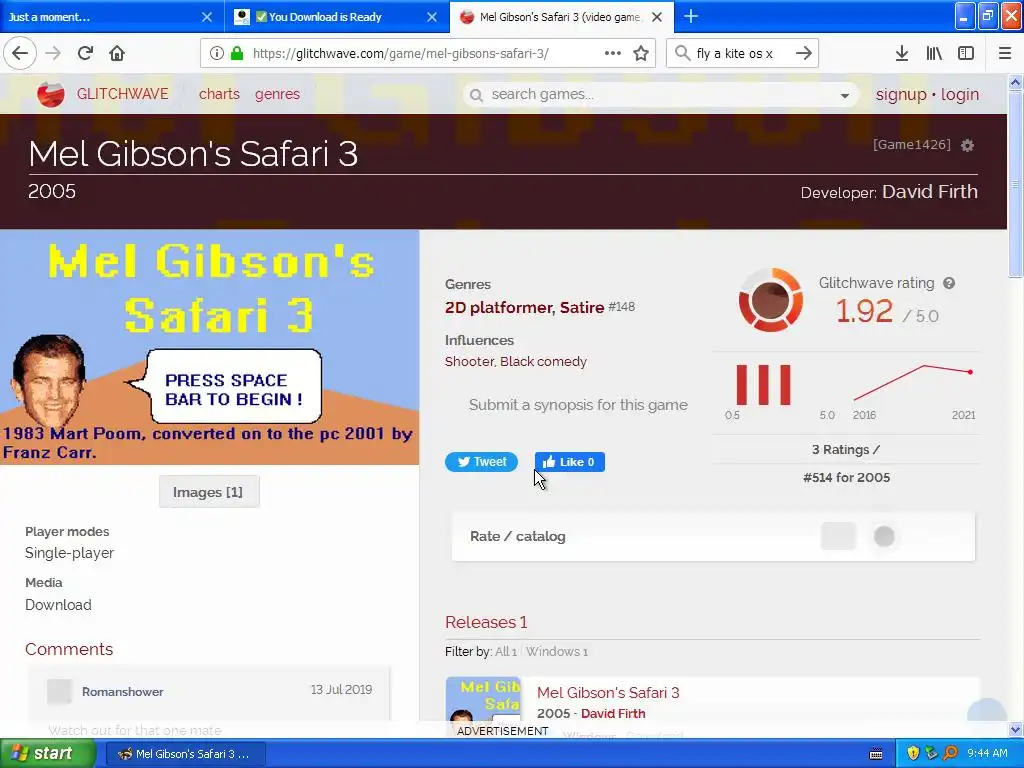This screenshot has width=1024, height=768.
Task: Click the rating distribution bar chart
Action: click(763, 385)
